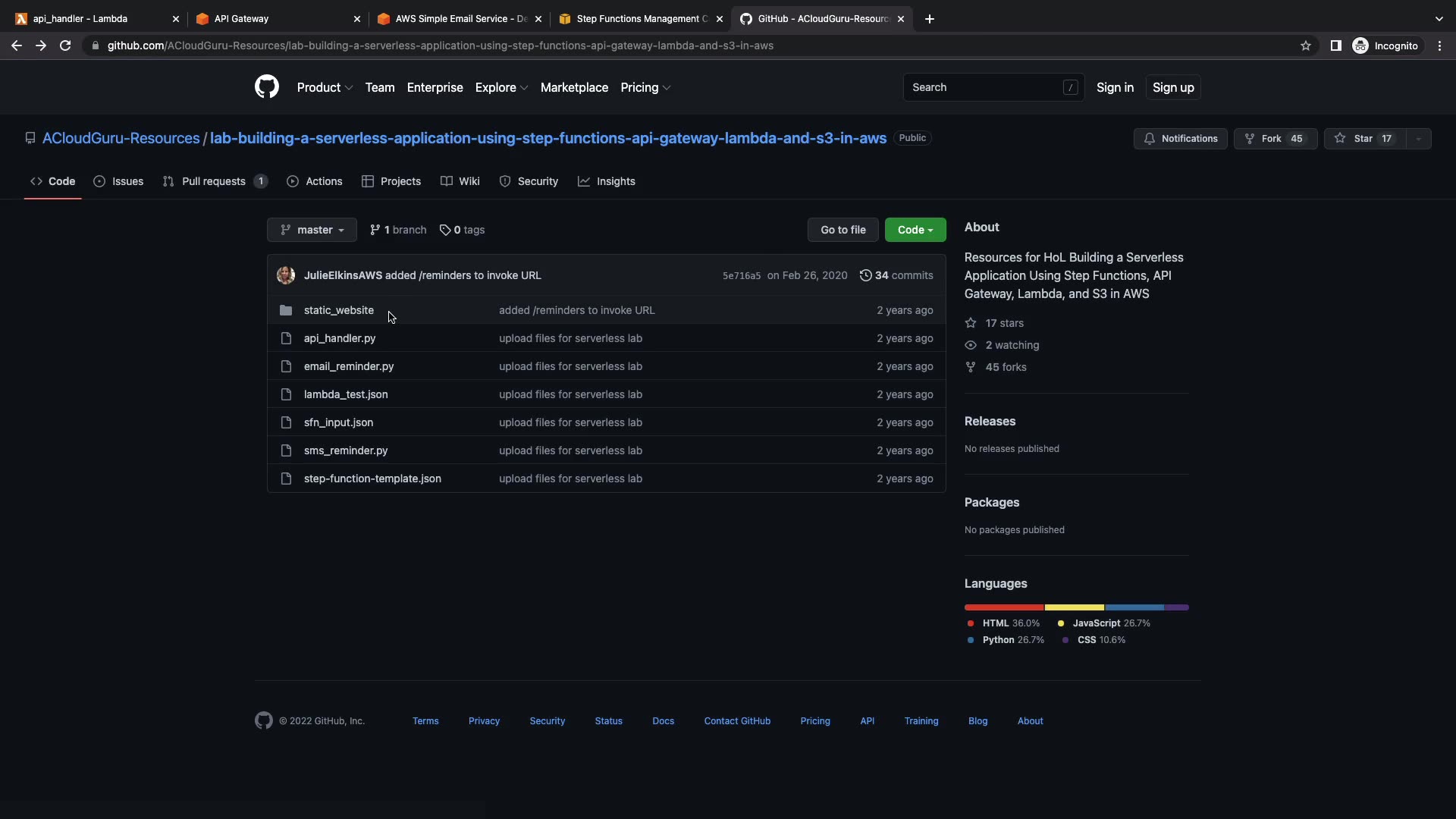Open the api_handler.py file

point(339,338)
